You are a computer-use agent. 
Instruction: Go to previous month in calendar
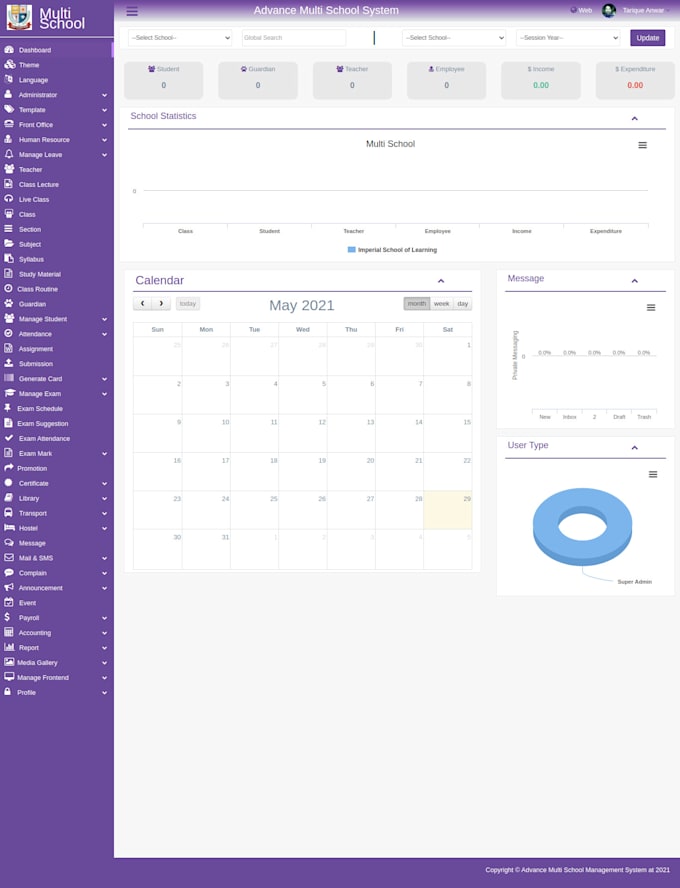coord(143,304)
